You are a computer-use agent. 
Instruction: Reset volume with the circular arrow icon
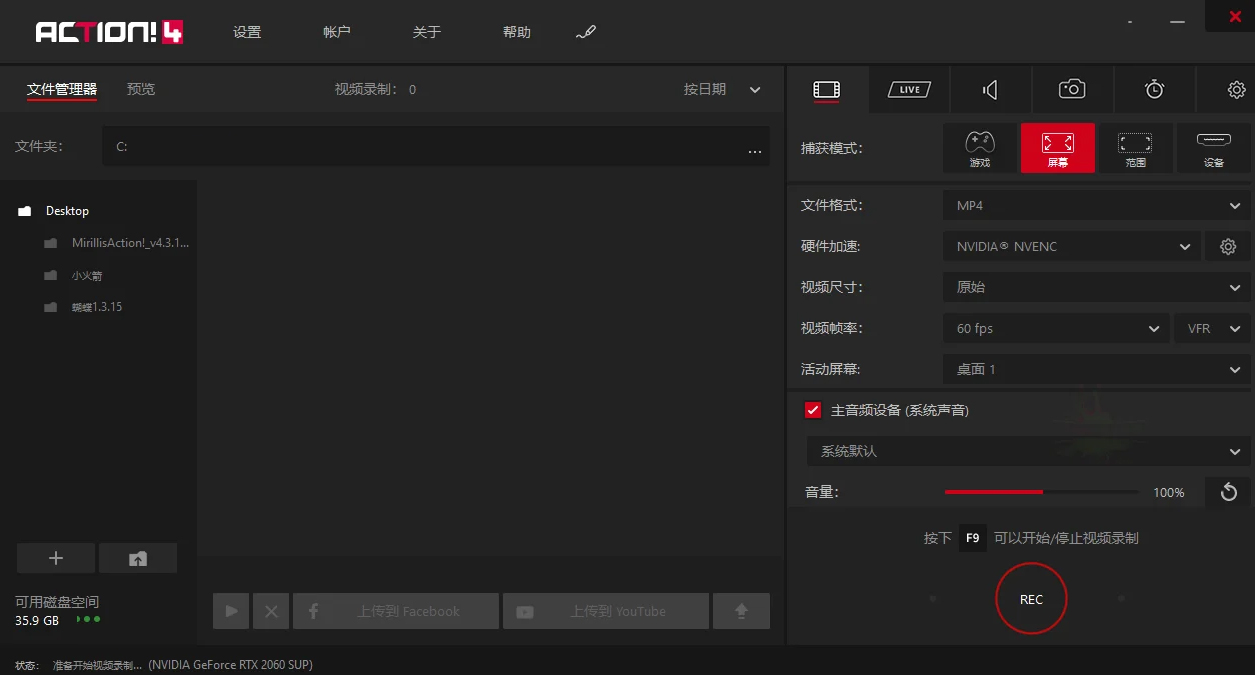point(1228,492)
